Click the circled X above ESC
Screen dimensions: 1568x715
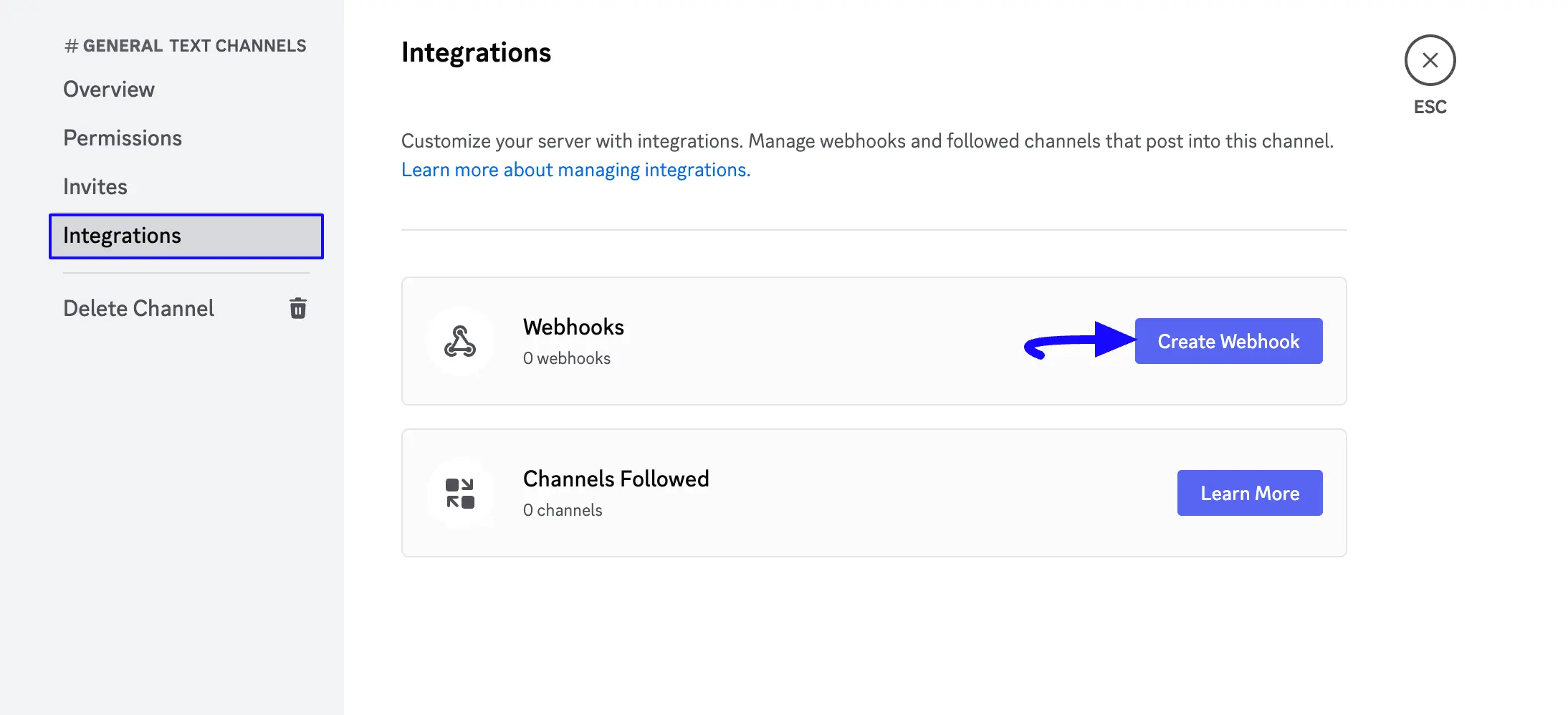coord(1430,61)
